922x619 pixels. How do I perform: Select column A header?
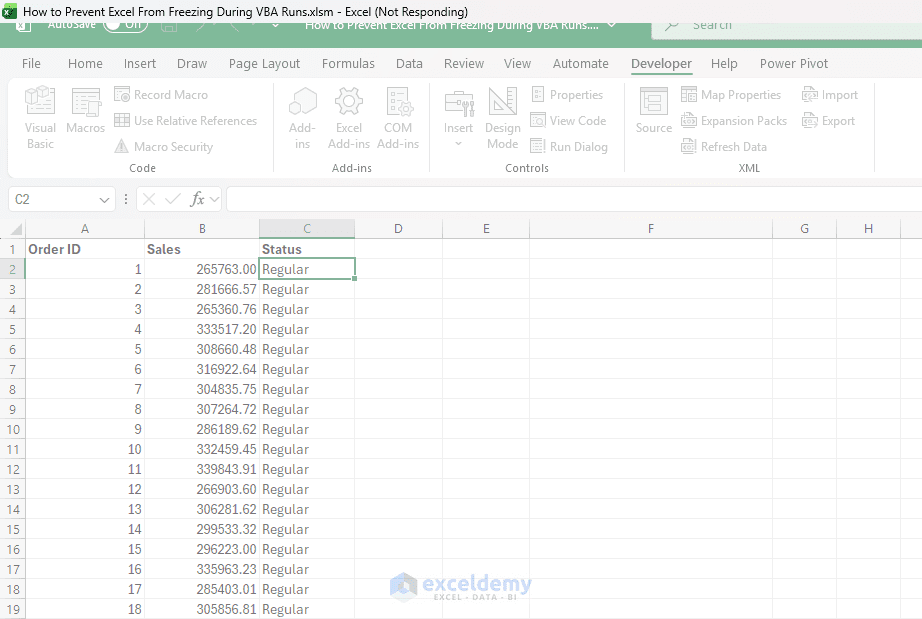pos(85,229)
